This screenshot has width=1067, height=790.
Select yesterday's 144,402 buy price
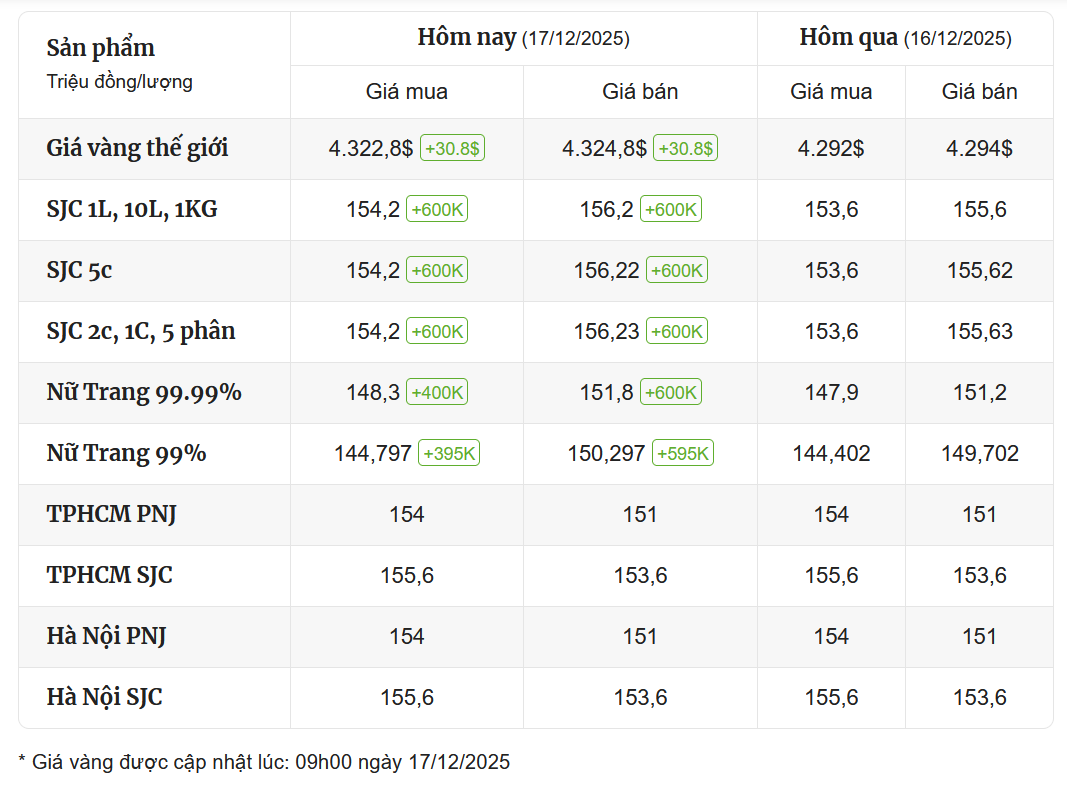pos(831,454)
